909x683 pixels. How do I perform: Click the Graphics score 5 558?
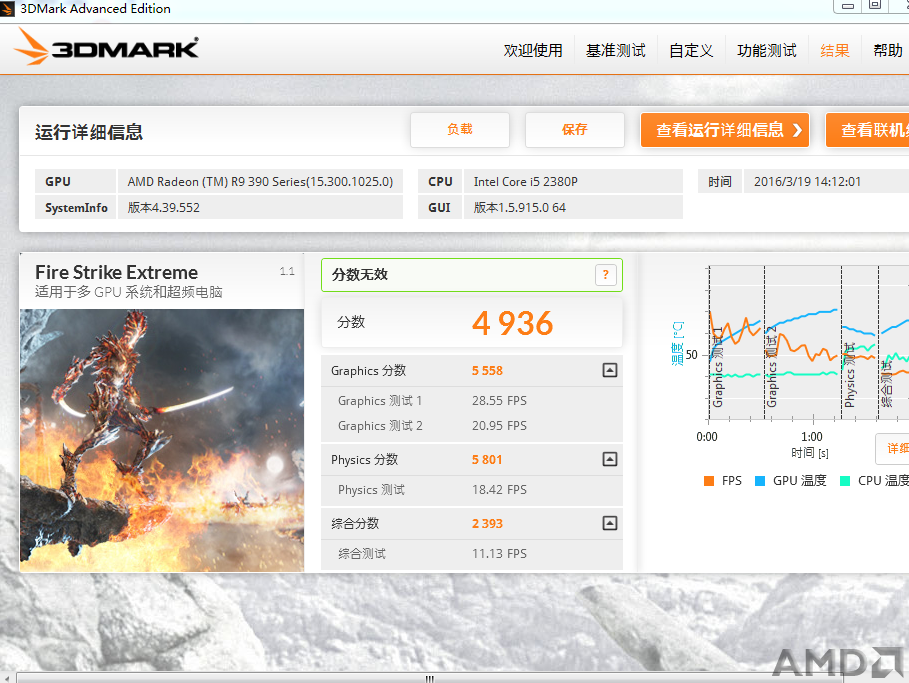[x=487, y=370]
